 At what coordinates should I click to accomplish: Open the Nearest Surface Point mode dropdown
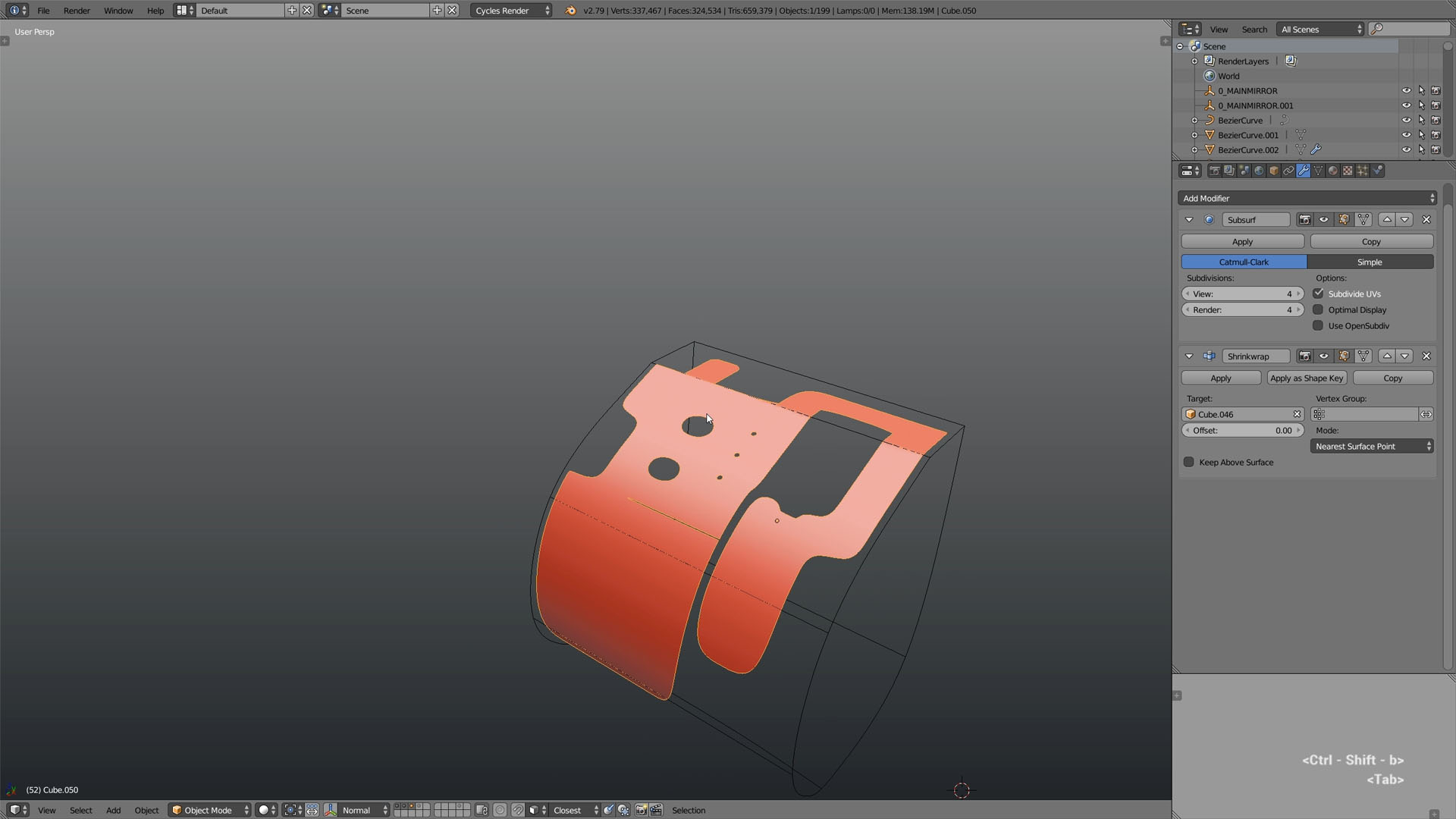point(1372,447)
